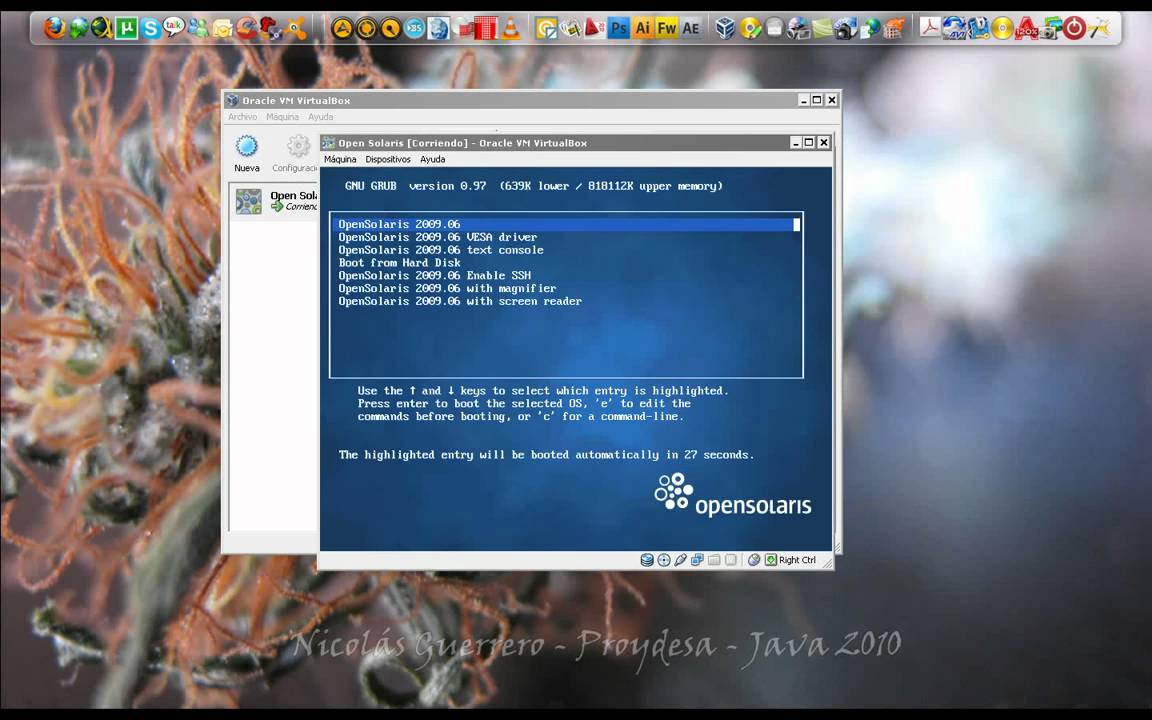Open Archivo menu in VirtualBox manager
Viewport: 1152px width, 720px height.
tap(242, 117)
